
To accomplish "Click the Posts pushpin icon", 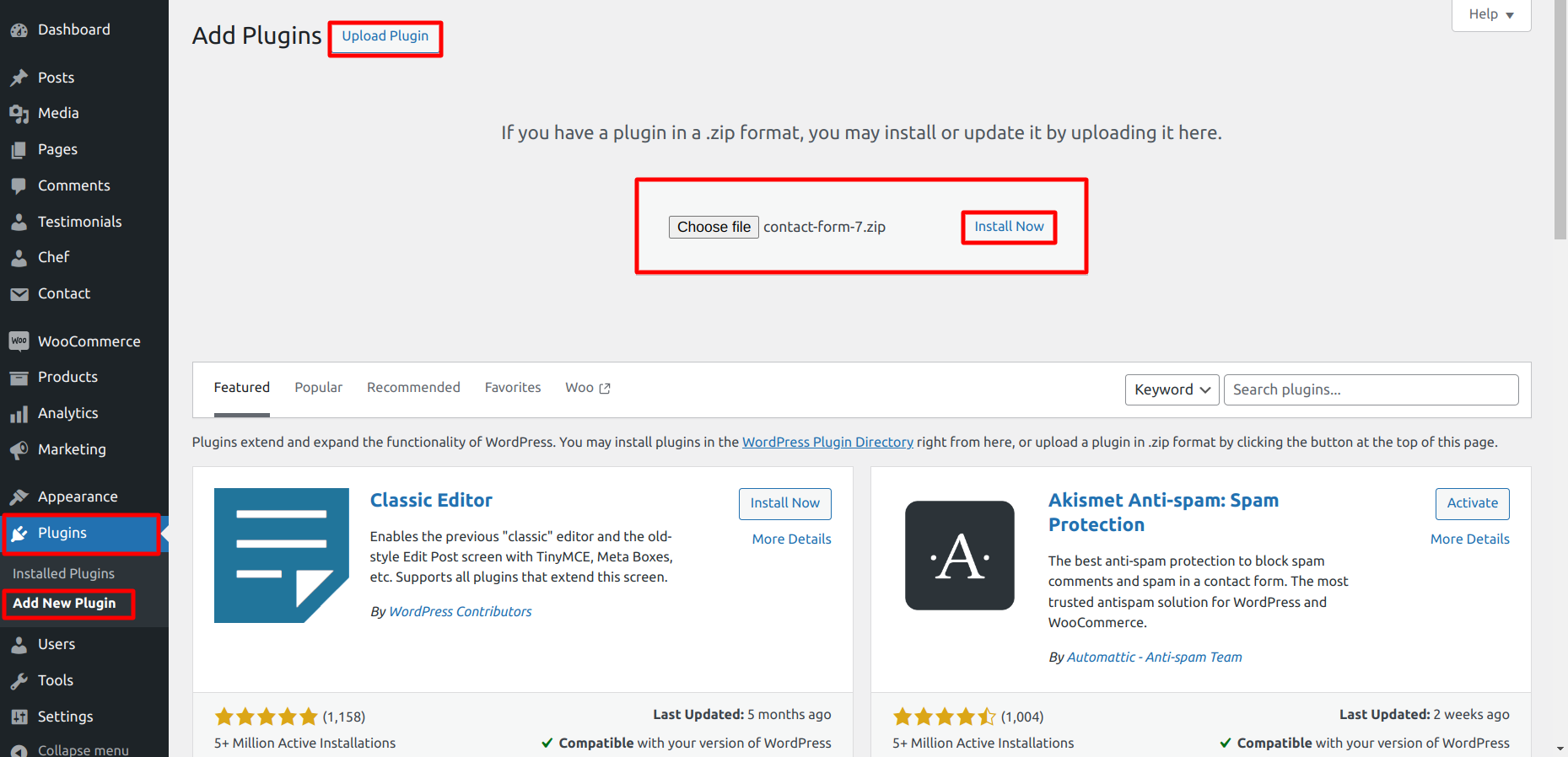I will pyautogui.click(x=19, y=78).
